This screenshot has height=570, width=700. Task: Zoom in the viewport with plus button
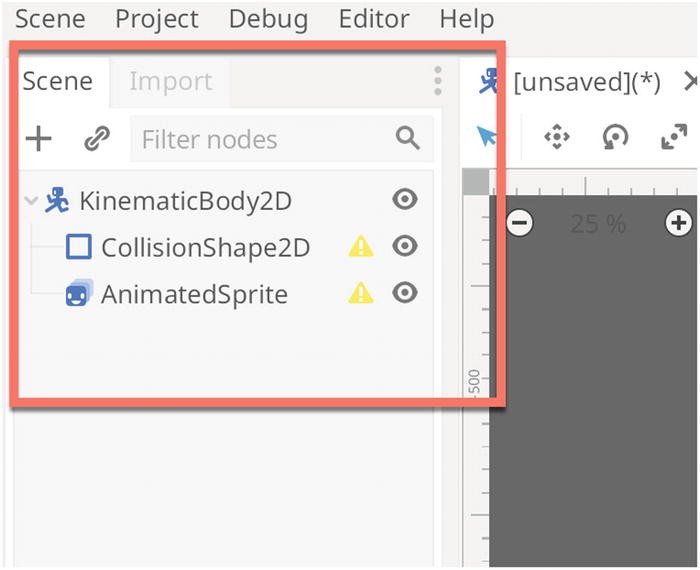tap(679, 222)
